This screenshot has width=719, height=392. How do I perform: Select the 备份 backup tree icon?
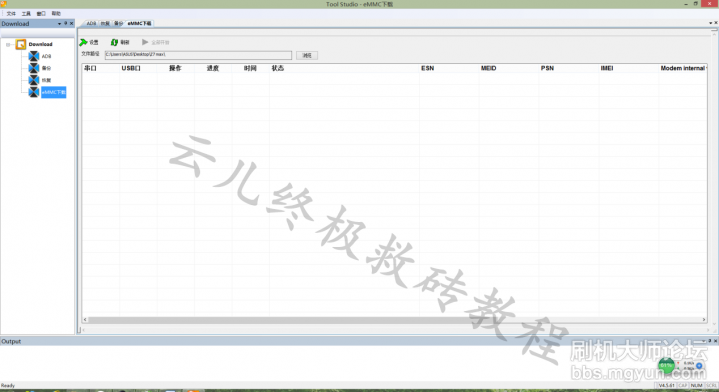[x=34, y=68]
